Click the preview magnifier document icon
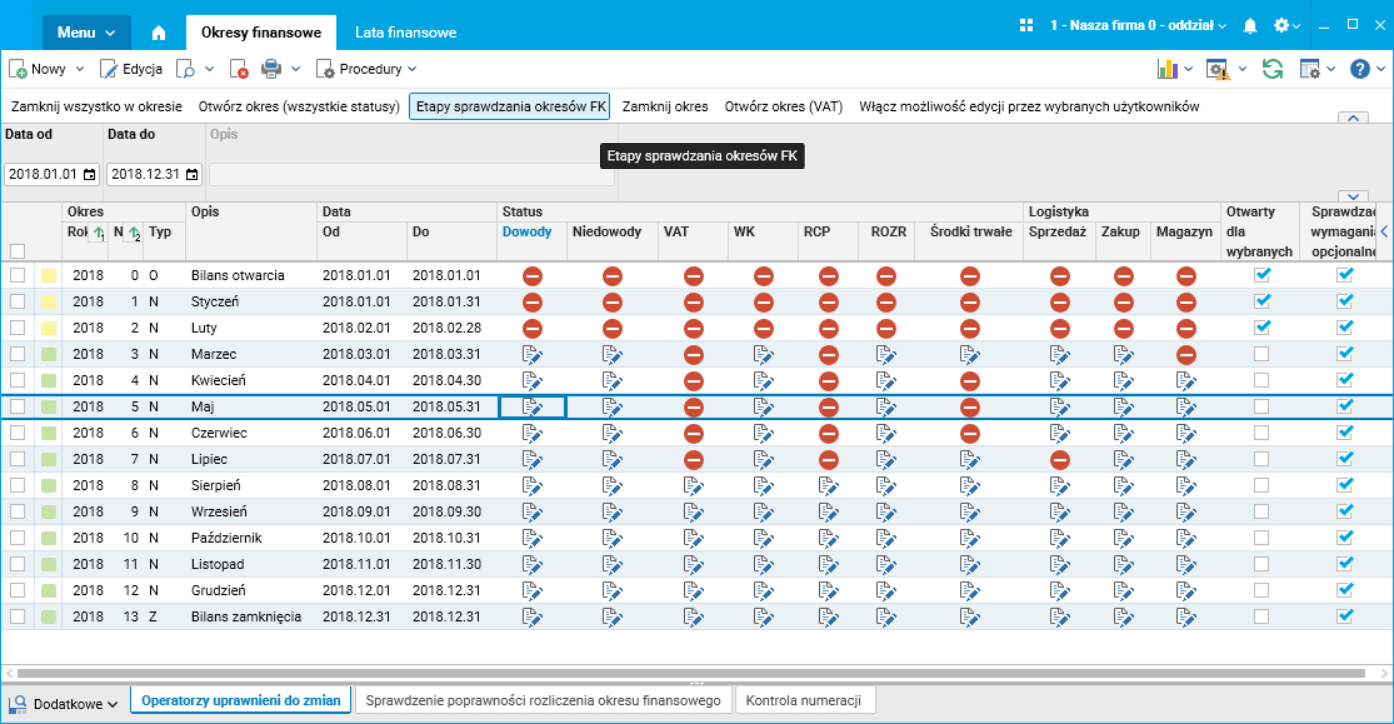This screenshot has width=1394, height=724. point(185,69)
